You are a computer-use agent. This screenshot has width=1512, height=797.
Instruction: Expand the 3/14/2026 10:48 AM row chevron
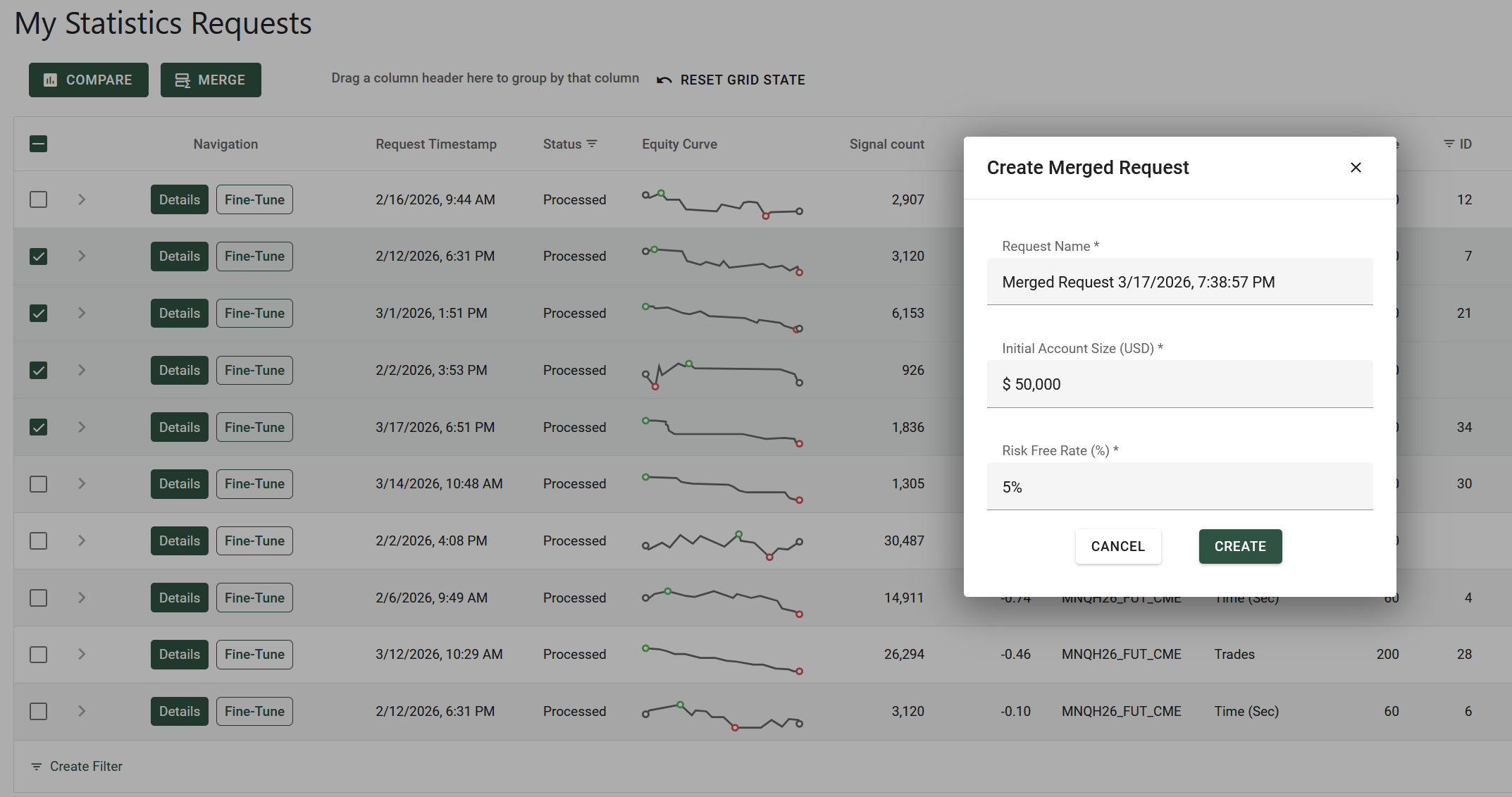[82, 484]
